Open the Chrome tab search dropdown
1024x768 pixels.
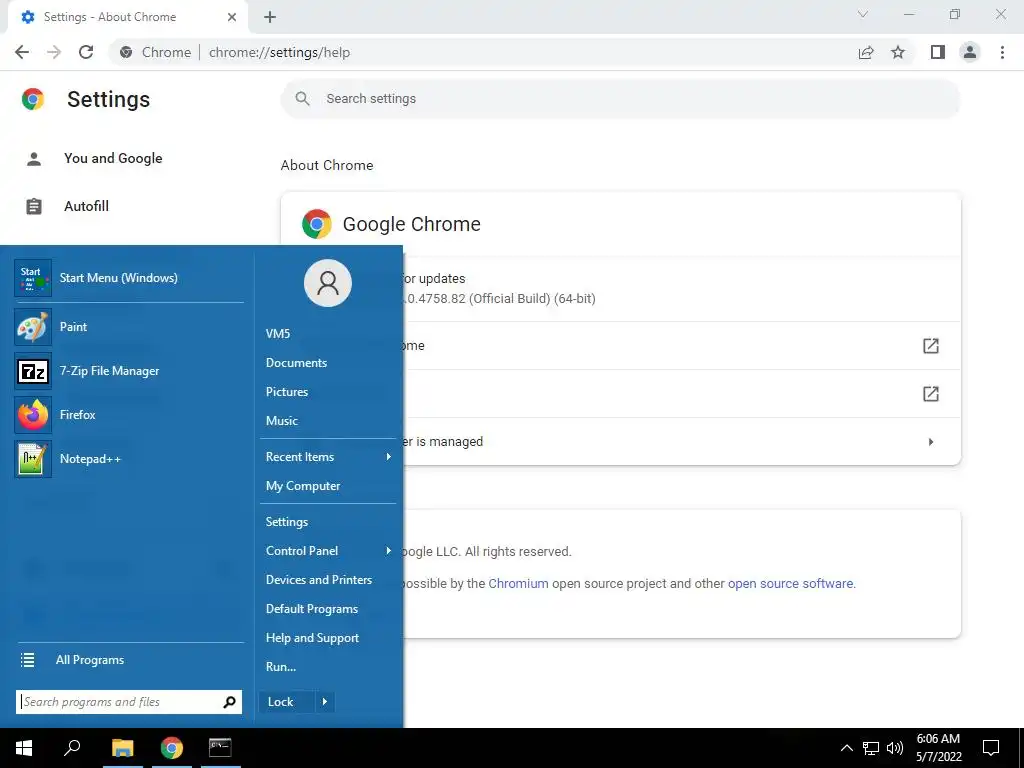[863, 14]
